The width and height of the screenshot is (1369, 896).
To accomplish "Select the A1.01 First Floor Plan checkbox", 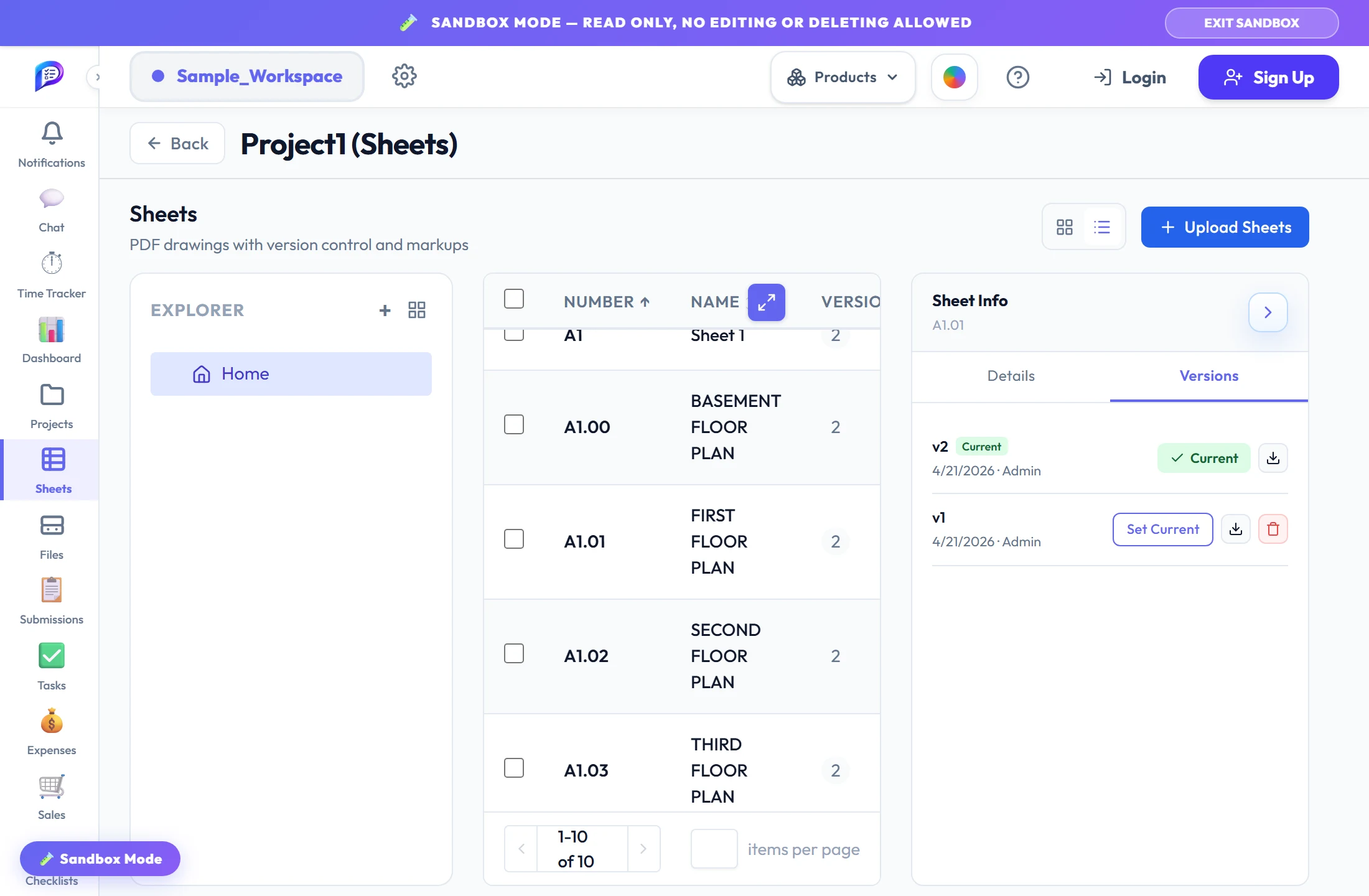I will pyautogui.click(x=514, y=539).
